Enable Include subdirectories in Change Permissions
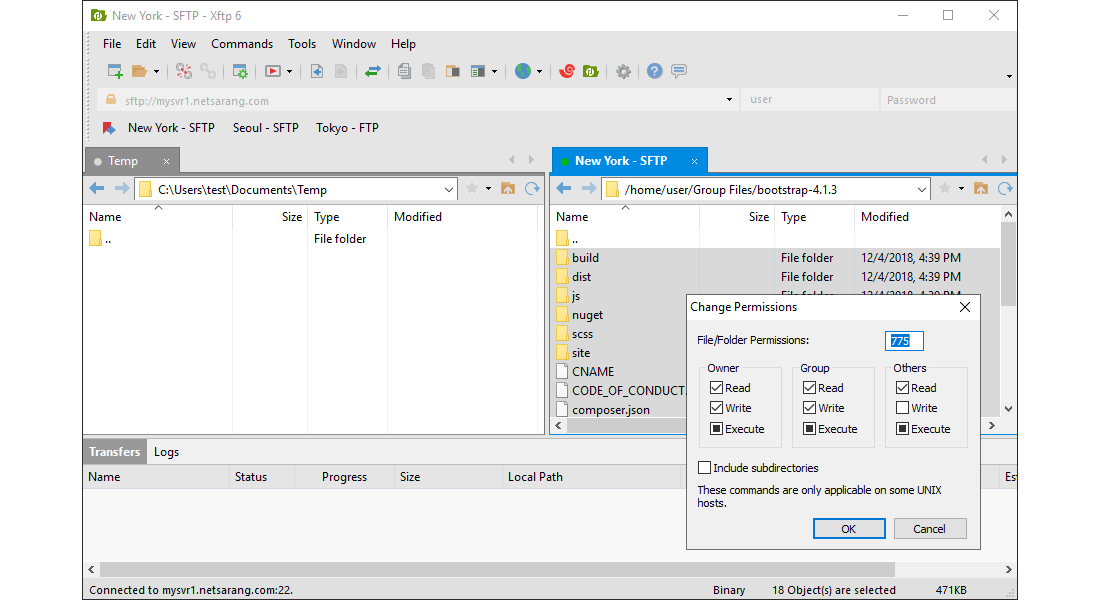 (x=705, y=467)
